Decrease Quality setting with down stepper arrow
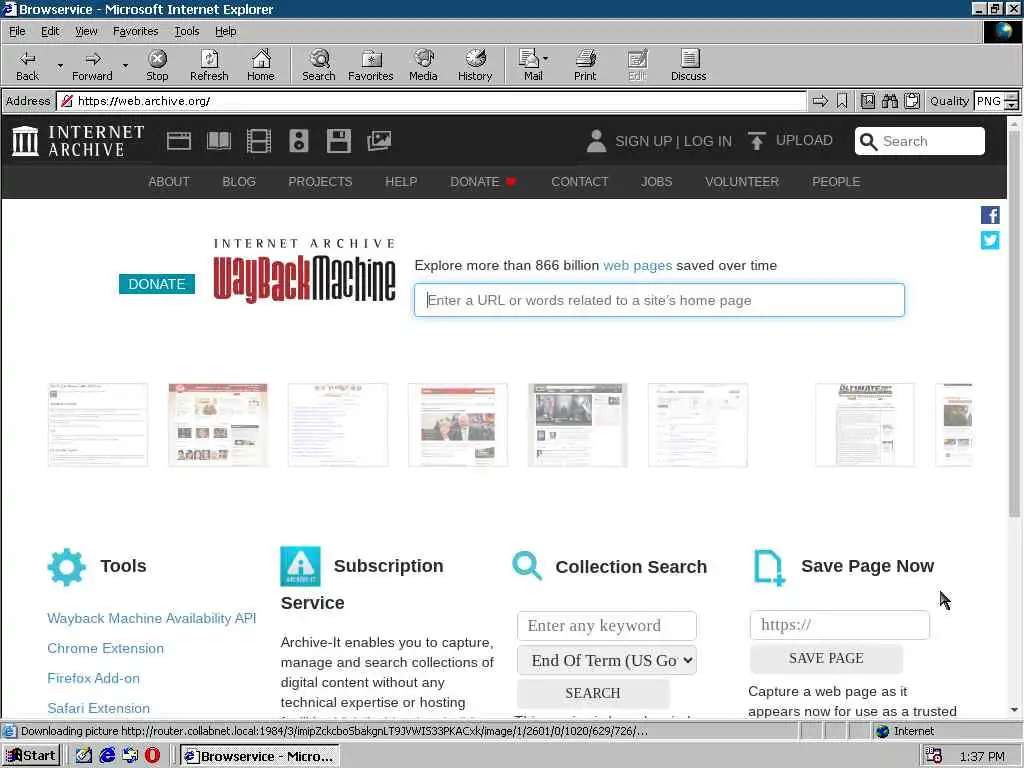Screen dimensions: 1024x768 (x=1012, y=105)
